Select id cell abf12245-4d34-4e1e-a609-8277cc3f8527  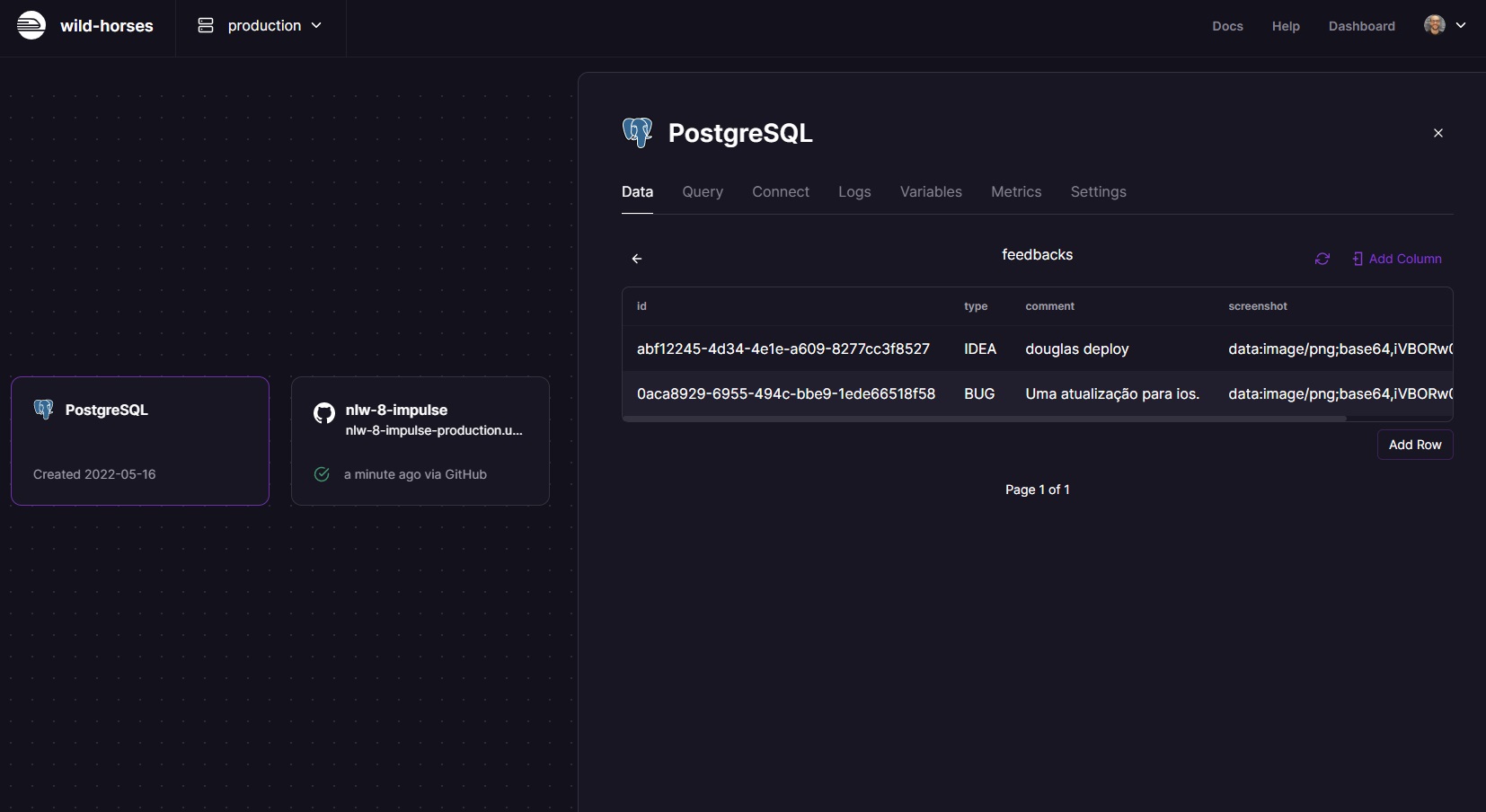click(783, 349)
